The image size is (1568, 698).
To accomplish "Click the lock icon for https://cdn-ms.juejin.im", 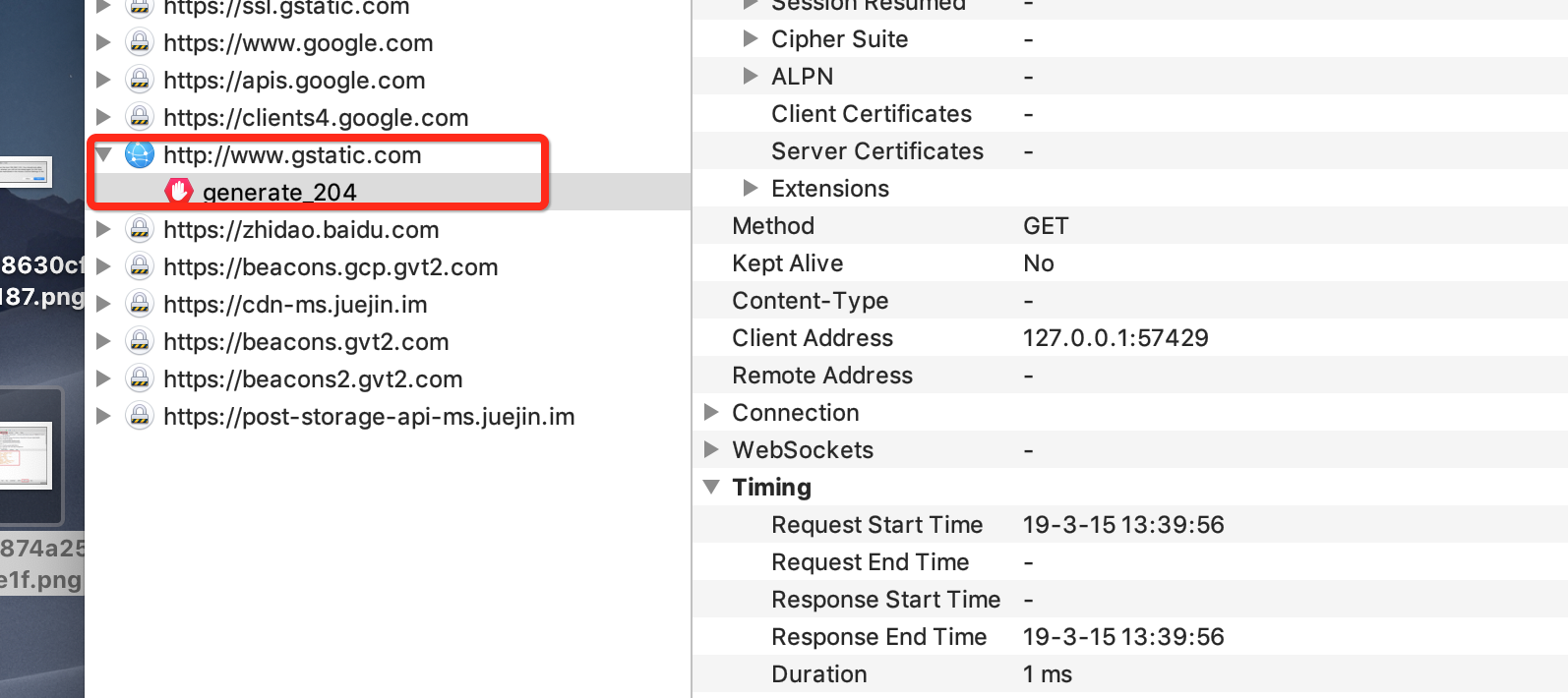I will point(140,304).
